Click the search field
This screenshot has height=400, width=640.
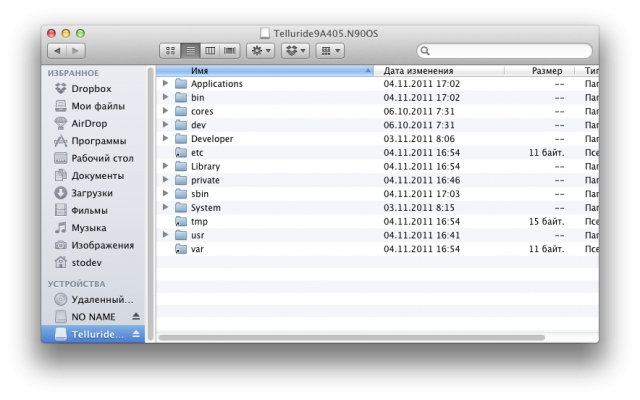[504, 51]
